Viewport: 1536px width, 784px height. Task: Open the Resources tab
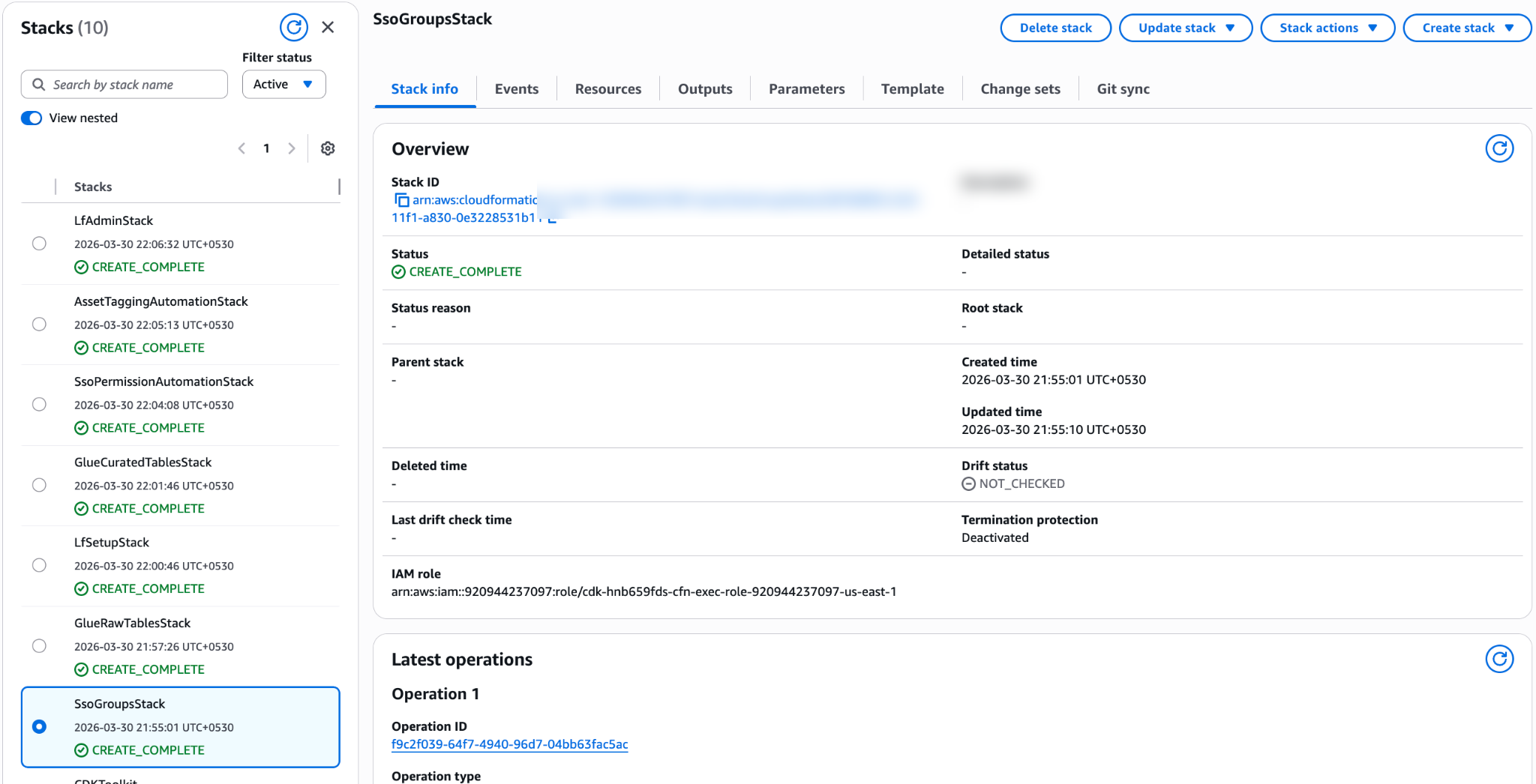pyautogui.click(x=608, y=89)
